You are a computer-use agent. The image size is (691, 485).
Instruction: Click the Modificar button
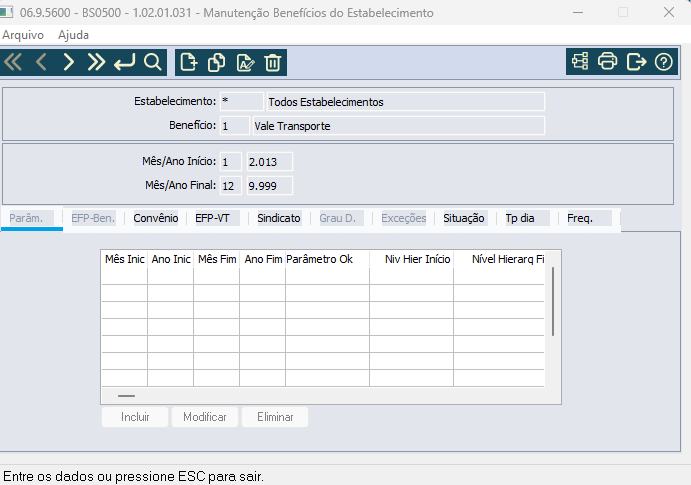(205, 417)
